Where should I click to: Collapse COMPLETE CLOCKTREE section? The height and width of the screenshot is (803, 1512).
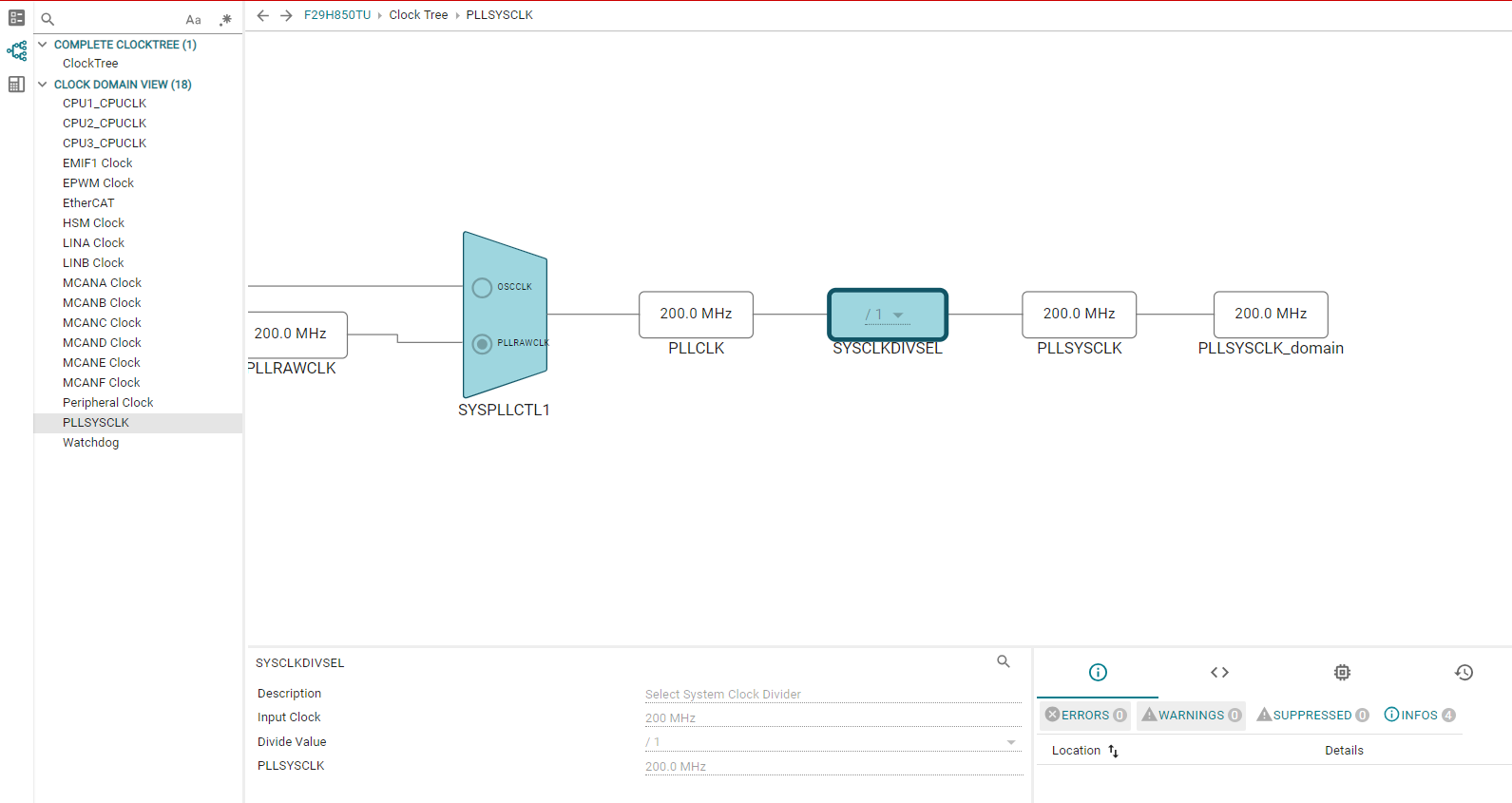[x=42, y=45]
